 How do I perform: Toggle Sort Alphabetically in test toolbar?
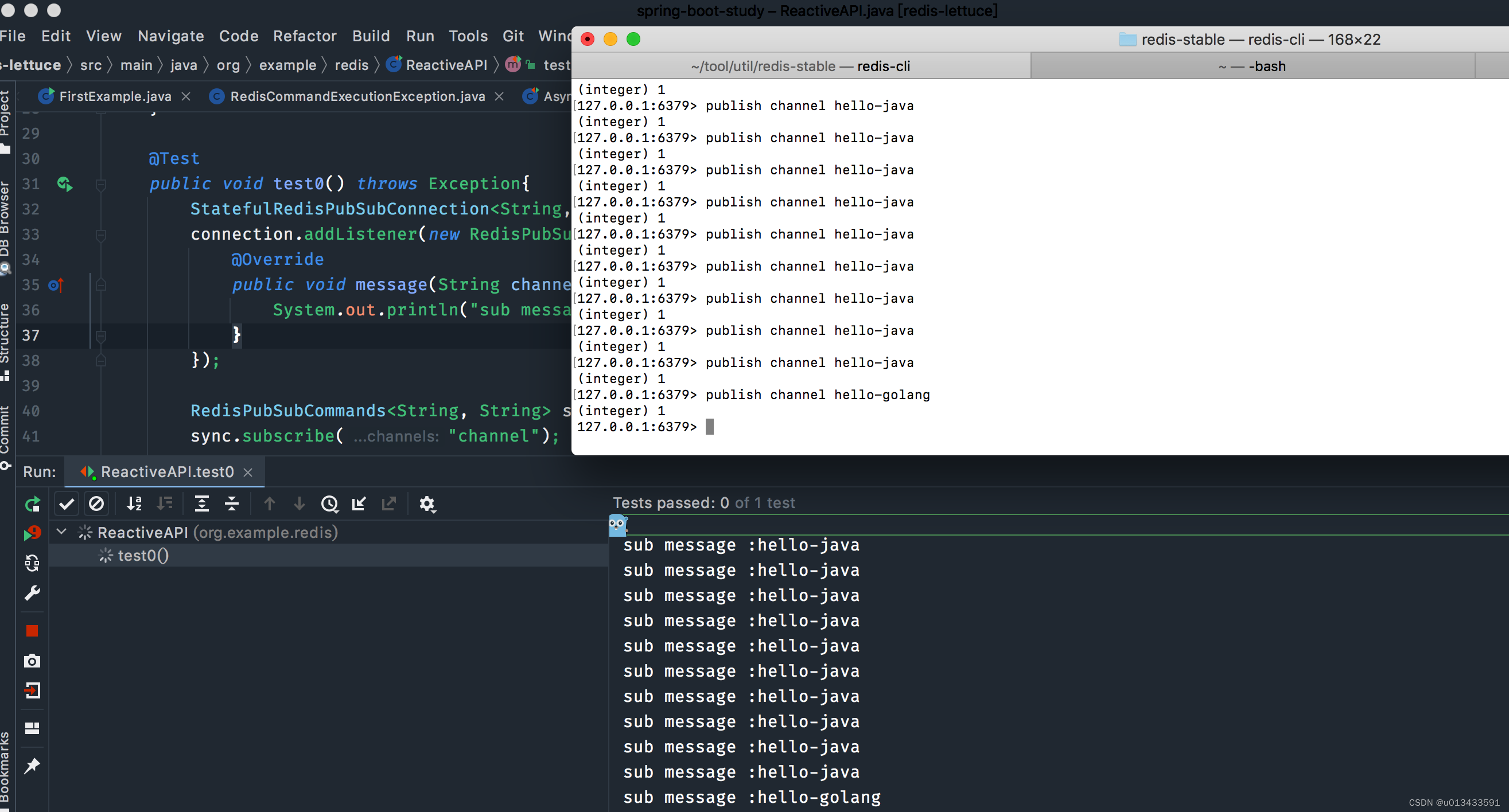pyautogui.click(x=134, y=503)
